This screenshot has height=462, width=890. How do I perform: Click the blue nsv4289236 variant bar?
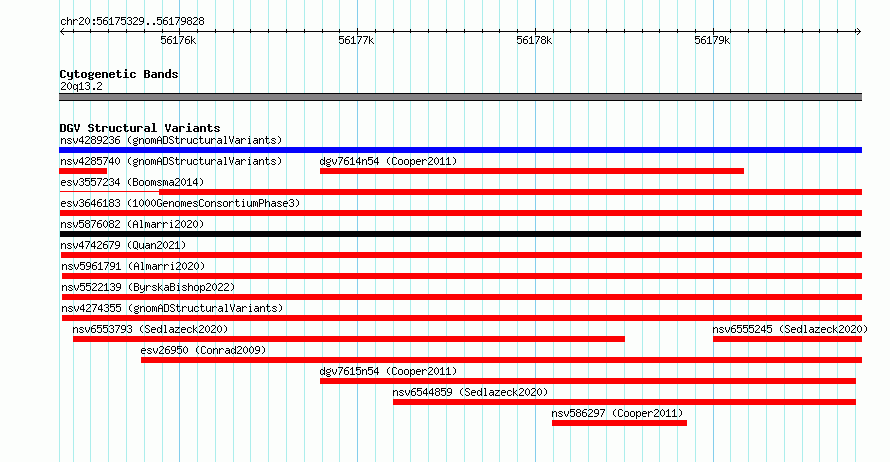pyautogui.click(x=460, y=150)
